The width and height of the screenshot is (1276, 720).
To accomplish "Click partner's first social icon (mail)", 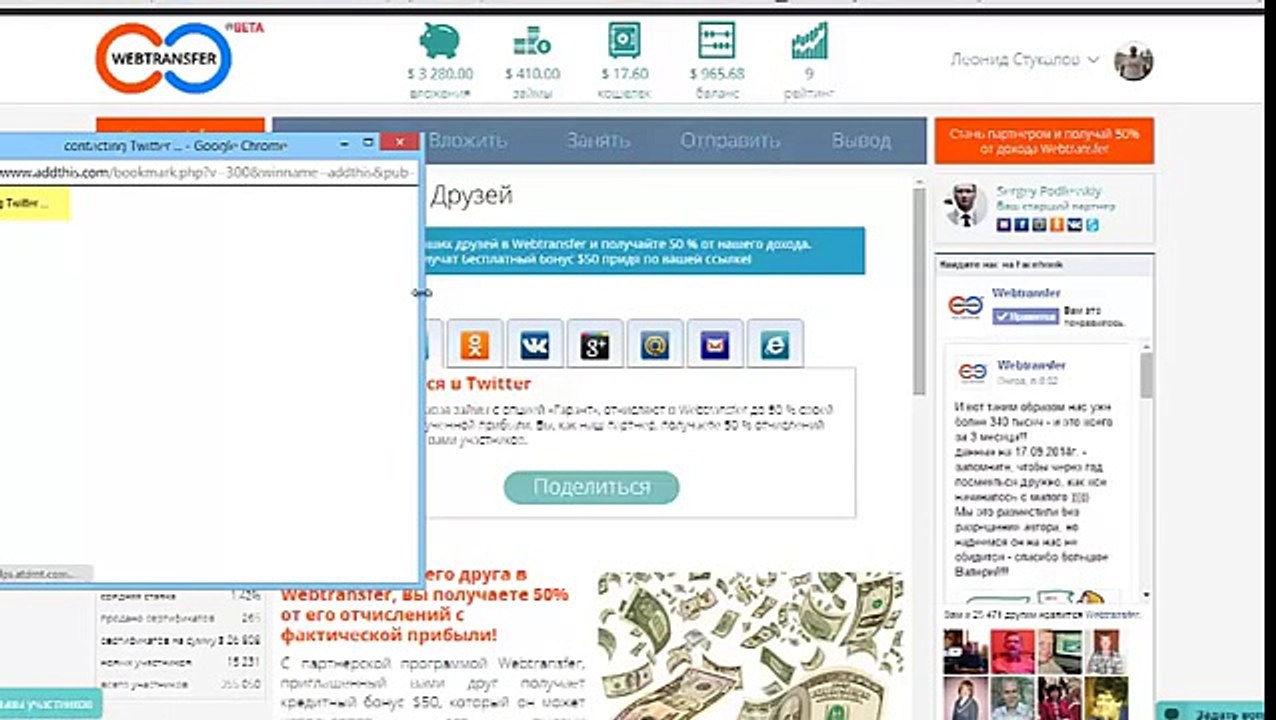I will point(1003,225).
